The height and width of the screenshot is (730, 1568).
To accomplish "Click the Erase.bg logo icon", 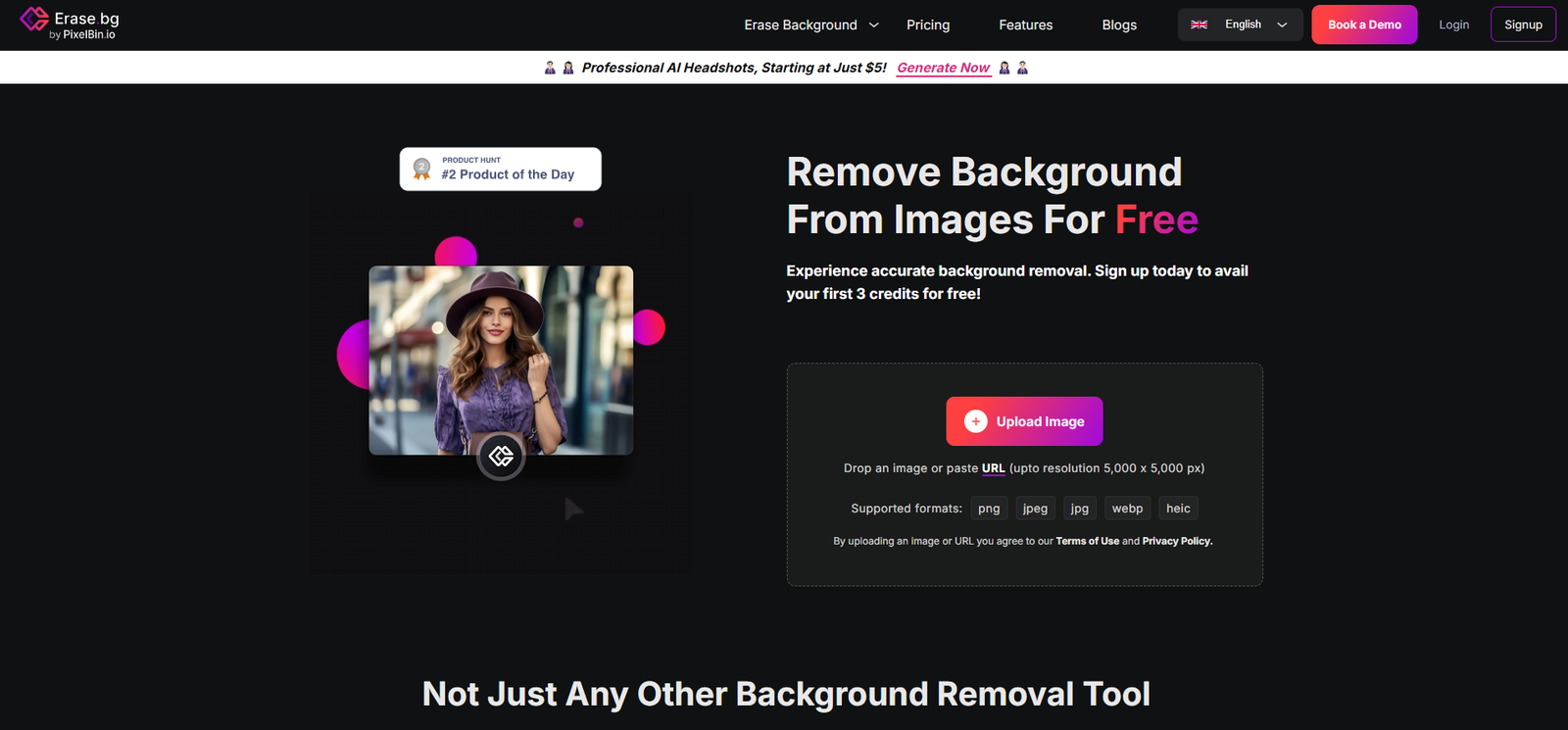I will [34, 20].
